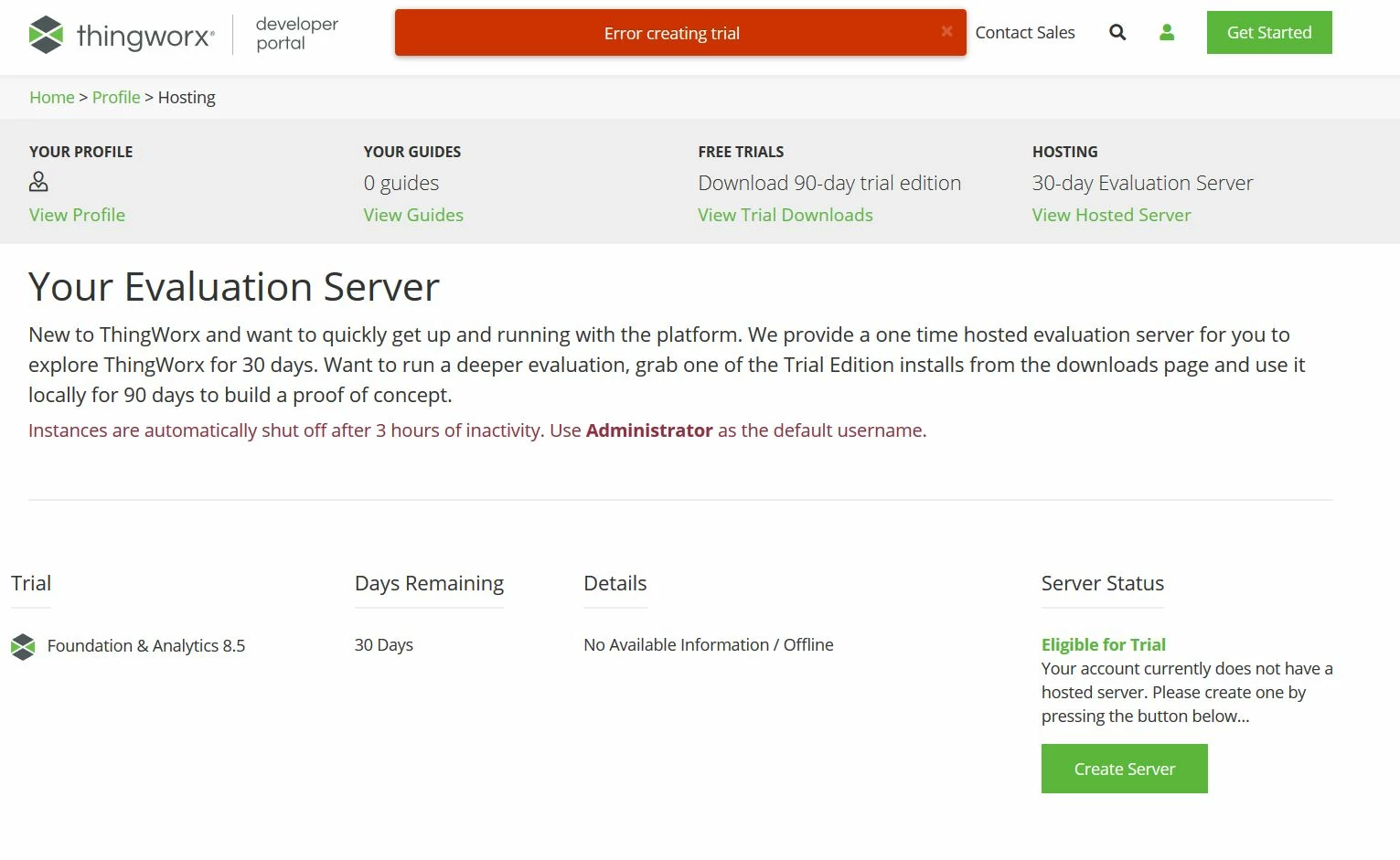Open Contact Sales link
This screenshot has width=1400, height=860.
pos(1025,33)
